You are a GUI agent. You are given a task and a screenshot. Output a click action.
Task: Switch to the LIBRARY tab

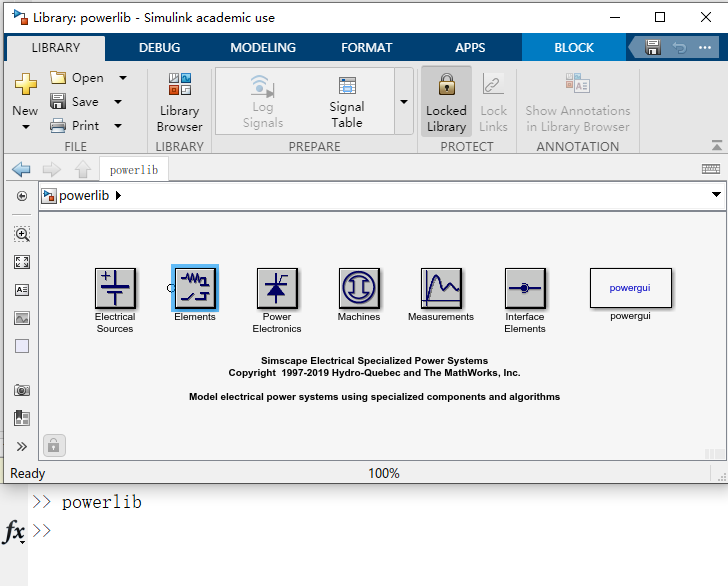(56, 47)
